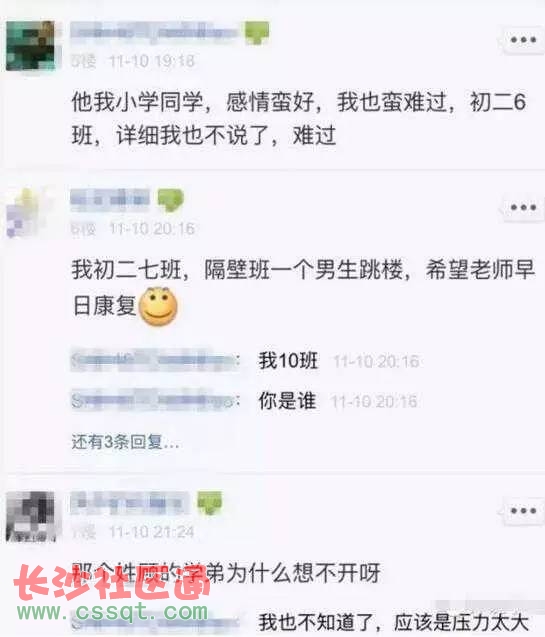Open more options for the 11-10 20:16 comment
545x637 pixels.
(523, 208)
